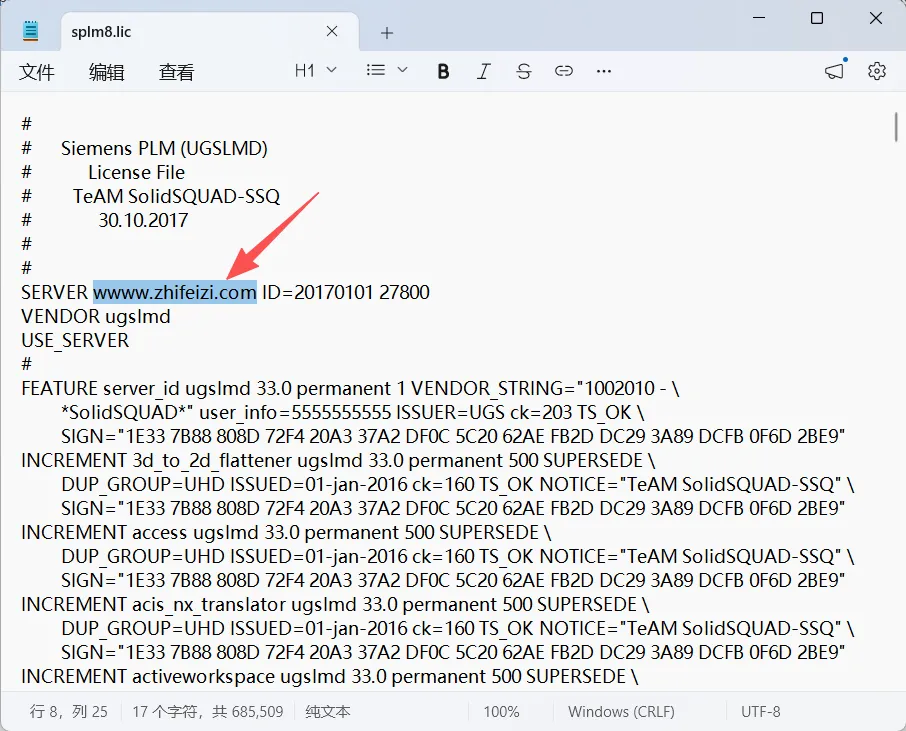The width and height of the screenshot is (906, 731).
Task: Click the INCREMENT access ugslmd line
Action: pyautogui.click(x=286, y=532)
